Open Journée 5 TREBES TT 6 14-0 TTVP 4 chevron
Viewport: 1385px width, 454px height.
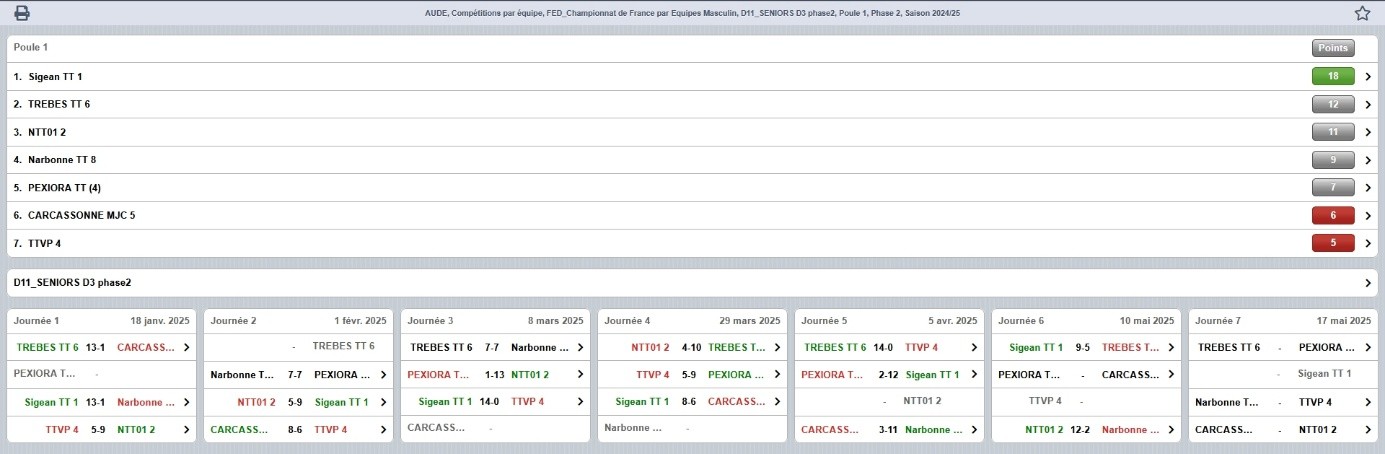(x=974, y=347)
